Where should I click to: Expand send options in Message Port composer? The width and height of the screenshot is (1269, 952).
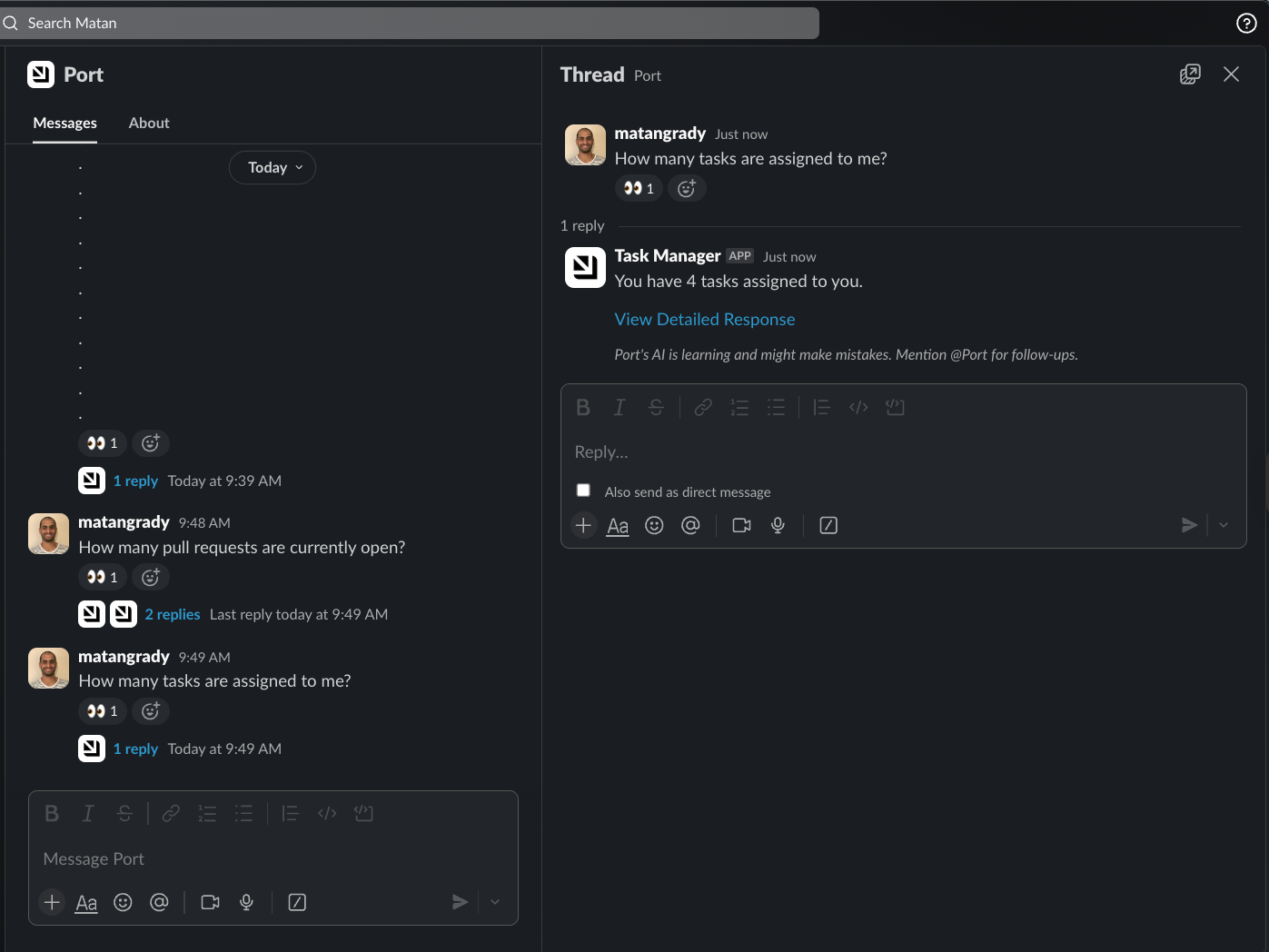[495, 902]
